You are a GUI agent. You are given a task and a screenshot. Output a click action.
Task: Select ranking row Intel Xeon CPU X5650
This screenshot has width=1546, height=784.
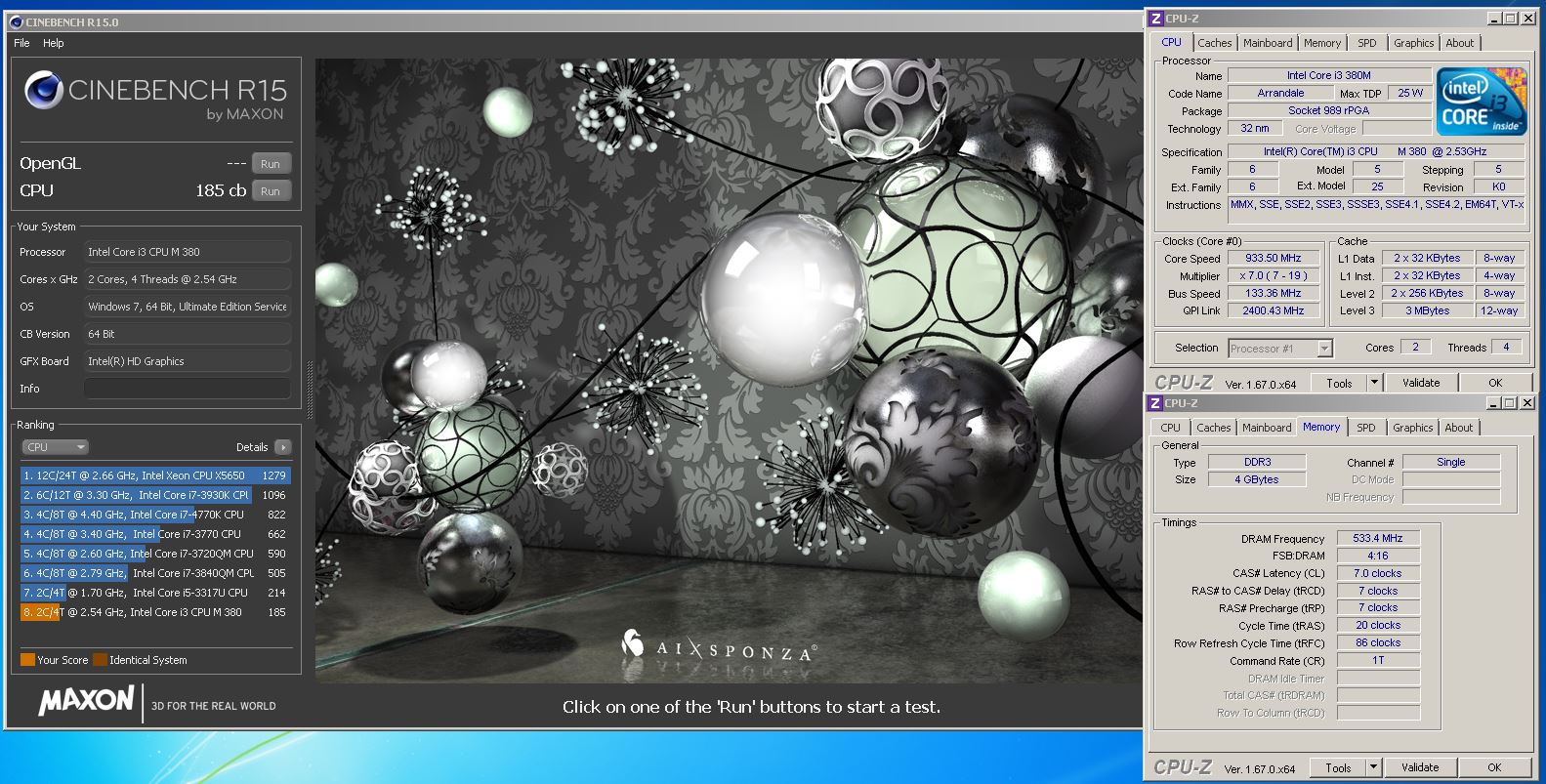(155, 475)
